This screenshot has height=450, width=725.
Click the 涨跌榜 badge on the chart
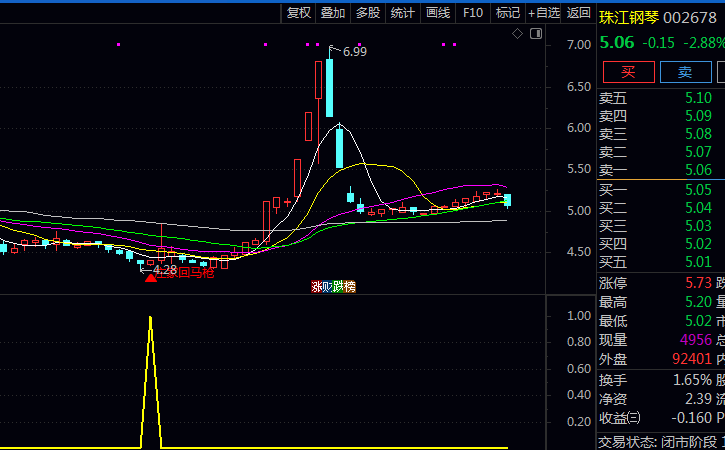point(333,287)
